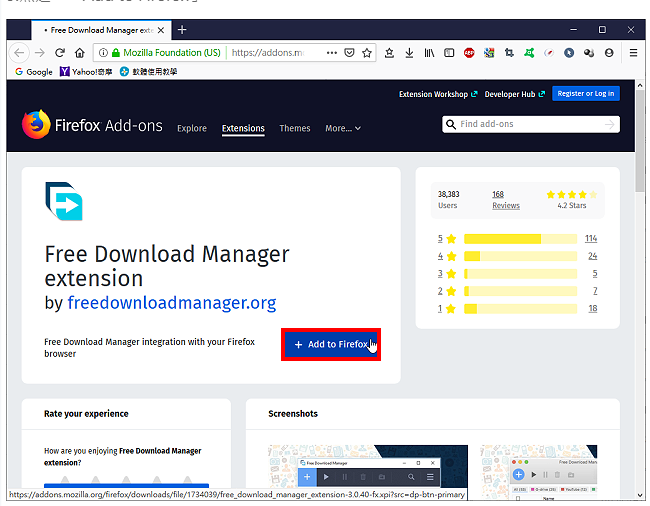Click the 5-star rating progress bar

(520, 239)
